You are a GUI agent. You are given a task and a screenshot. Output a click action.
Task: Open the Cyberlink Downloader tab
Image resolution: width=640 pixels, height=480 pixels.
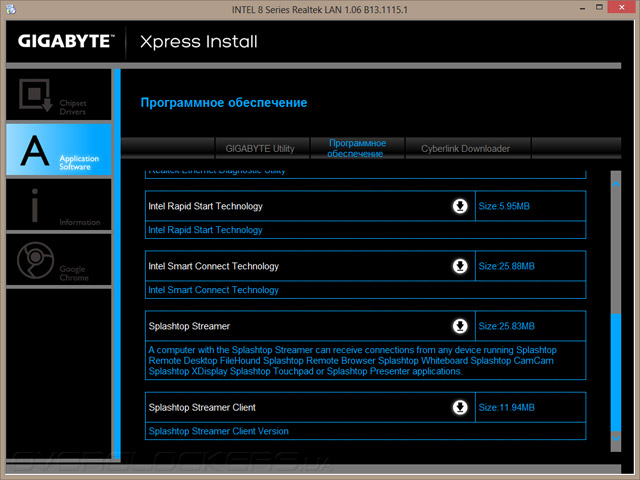click(x=465, y=149)
